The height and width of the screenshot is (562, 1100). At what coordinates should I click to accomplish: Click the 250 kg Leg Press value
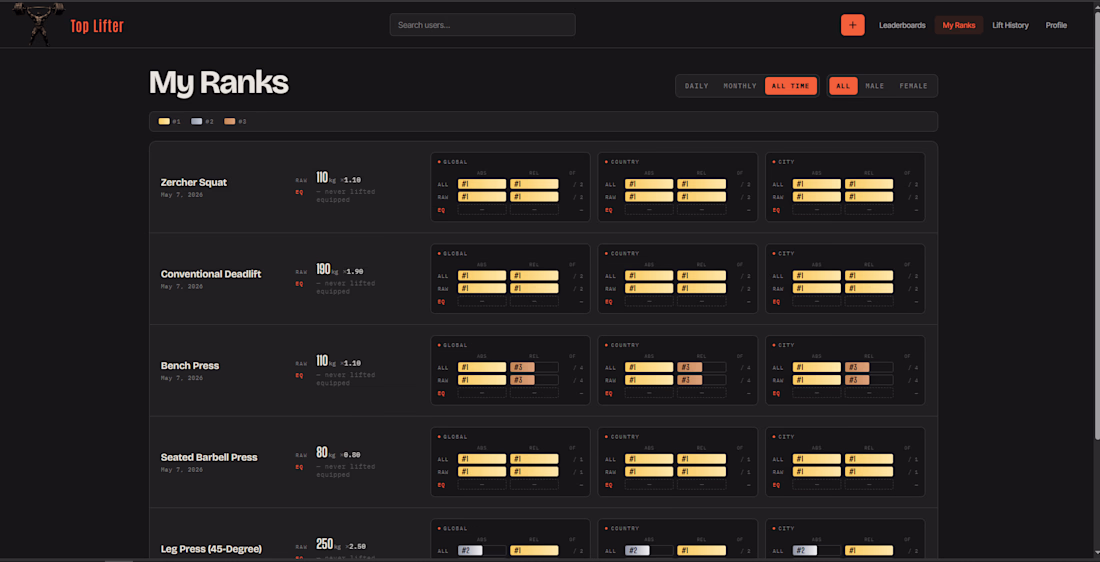coord(327,545)
